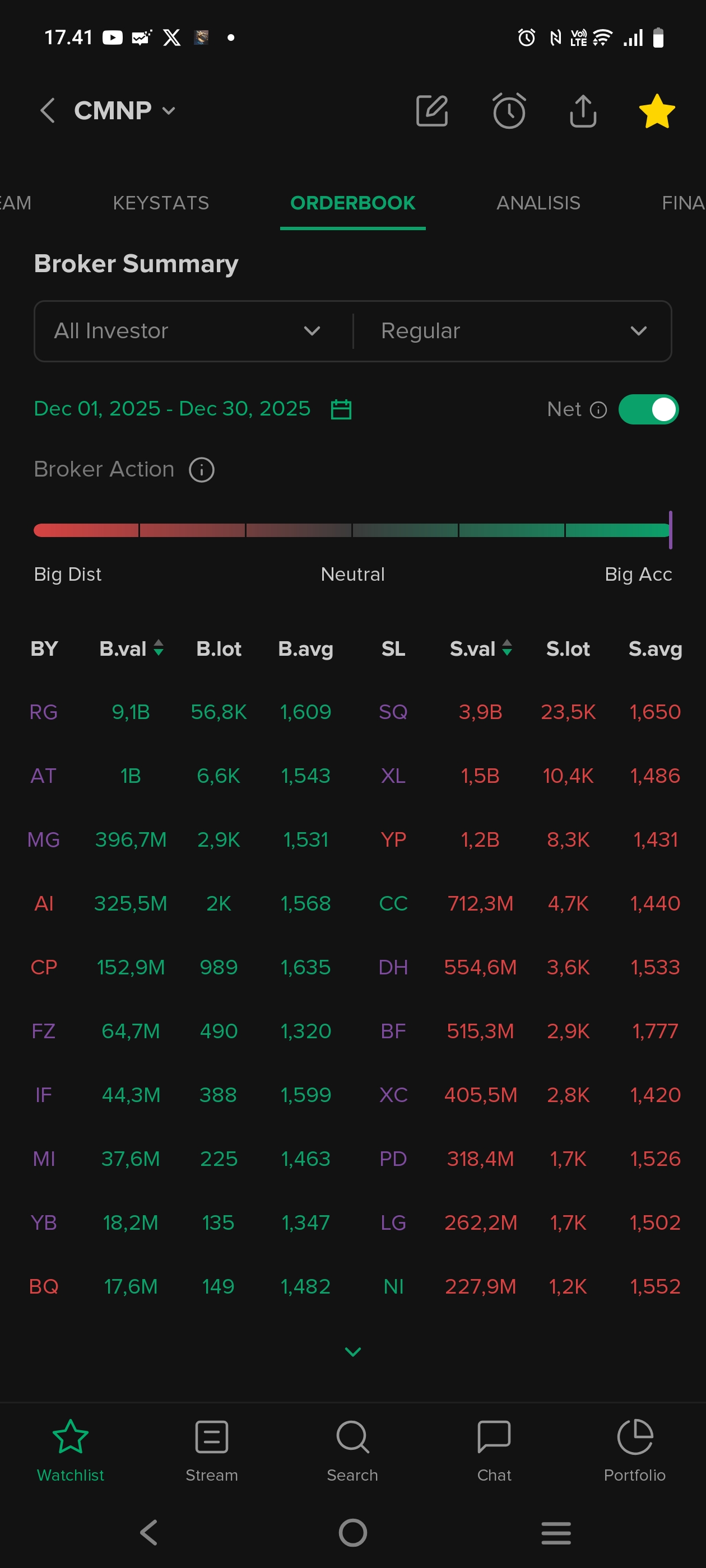Expand the CMNP ticker dropdown
This screenshot has width=706, height=1568.
169,111
